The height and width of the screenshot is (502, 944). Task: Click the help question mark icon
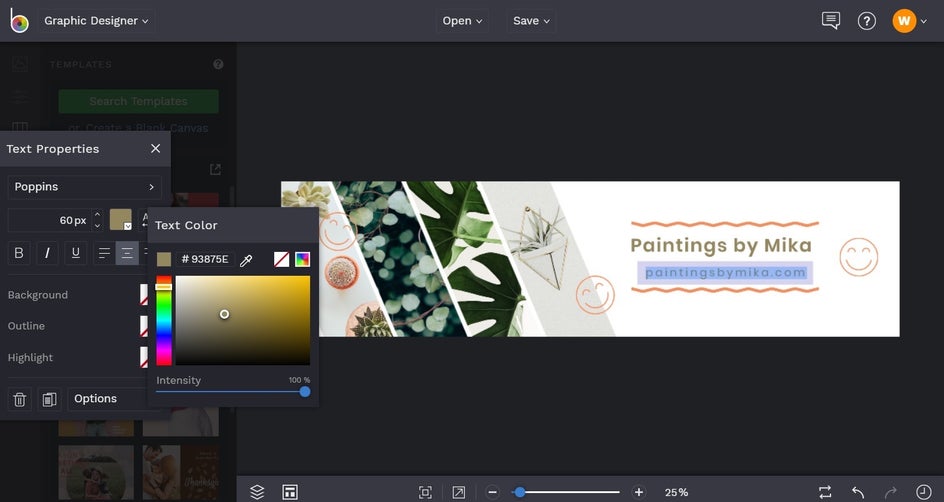click(x=866, y=21)
